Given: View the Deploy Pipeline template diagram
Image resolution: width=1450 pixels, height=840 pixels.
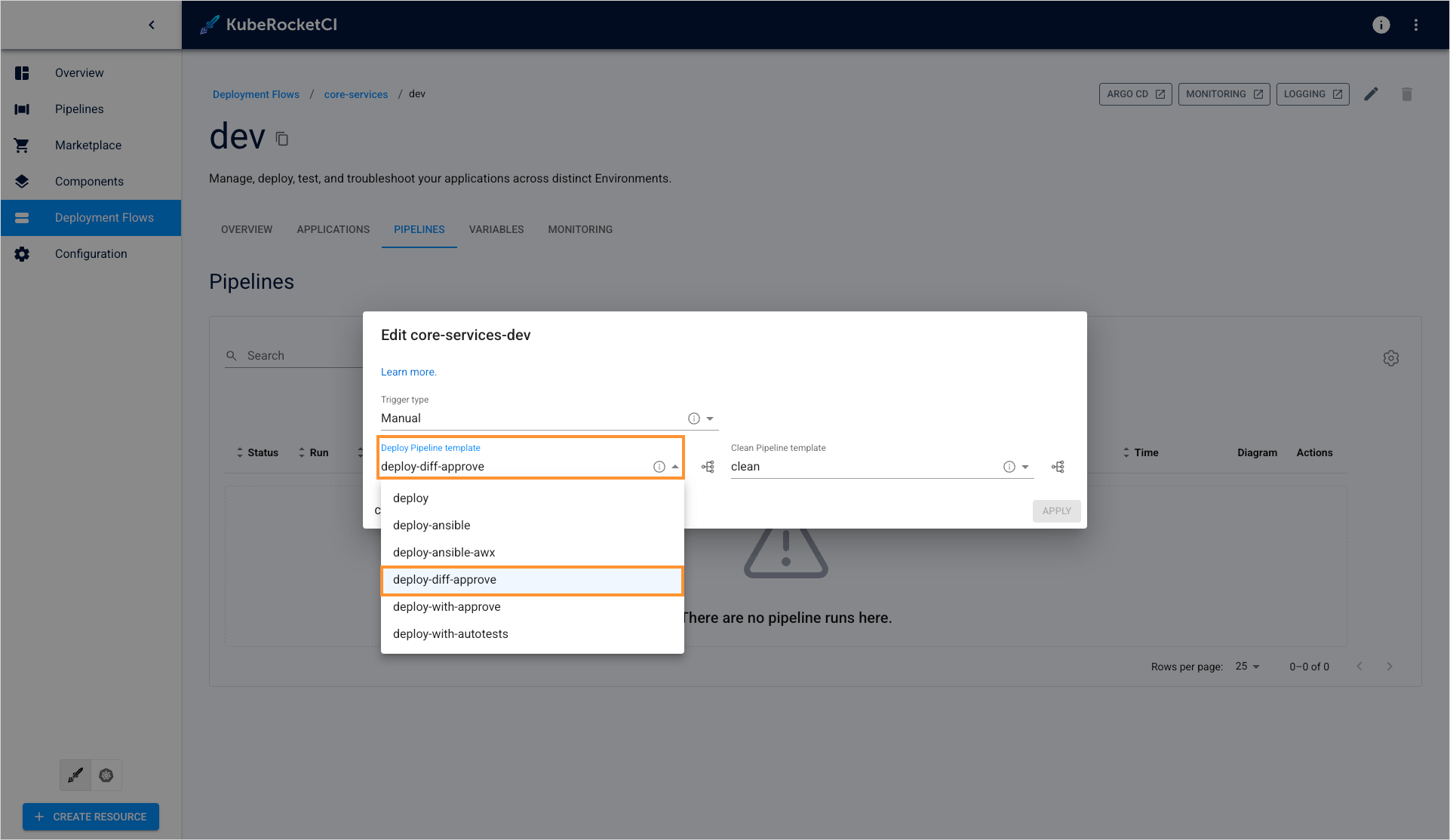Looking at the screenshot, I should pos(708,466).
